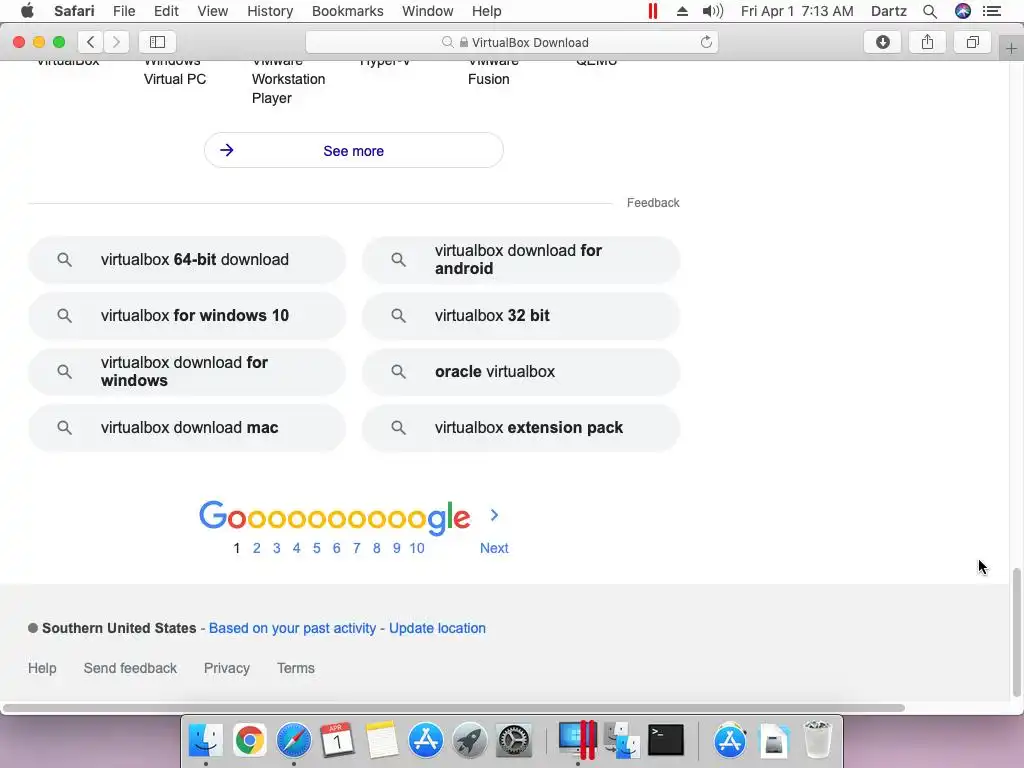Viewport: 1024px width, 768px height.
Task: Open the Edit menu
Action: (167, 11)
